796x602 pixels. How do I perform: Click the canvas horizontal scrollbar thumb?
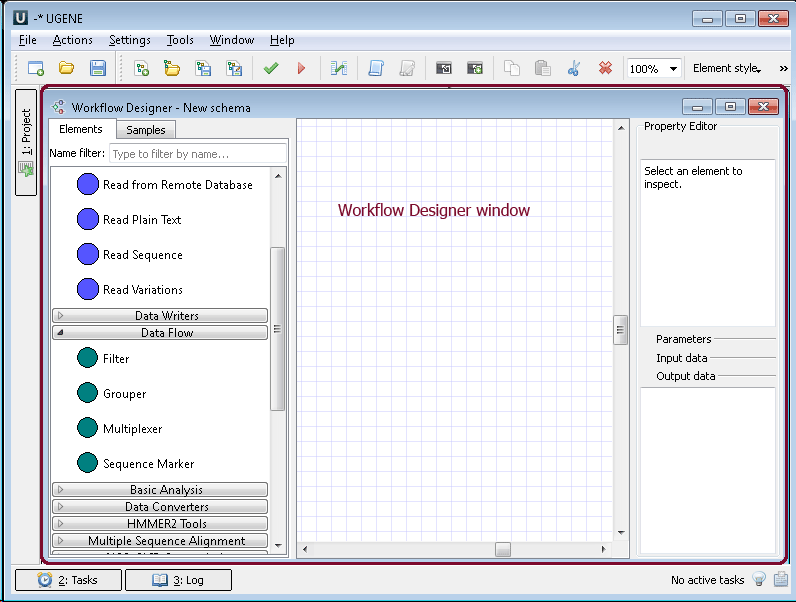(503, 549)
